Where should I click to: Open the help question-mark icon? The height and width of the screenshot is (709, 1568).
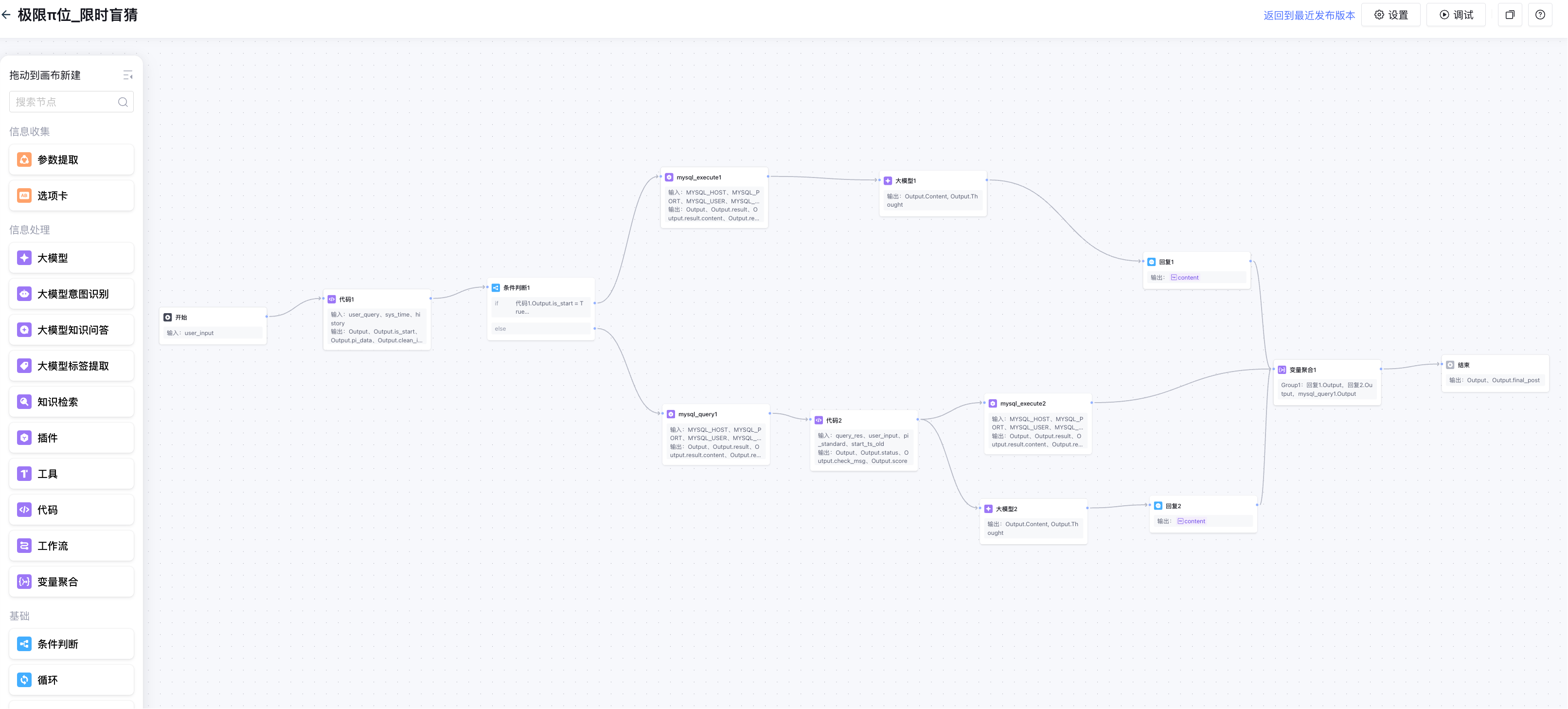tap(1539, 15)
